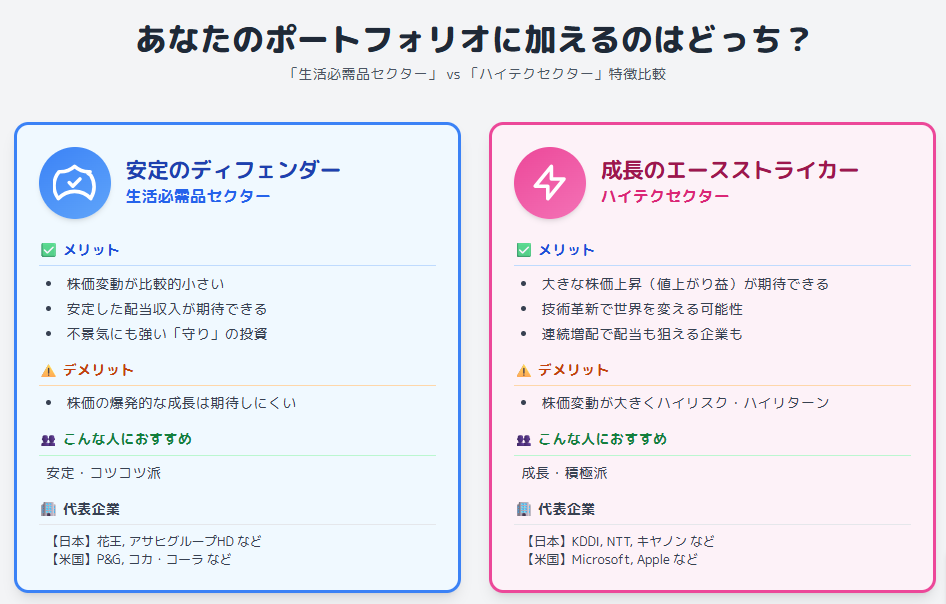Screen dimensions: 946x604
Task: Click the pink lightning bolt icon
Action: [549, 183]
